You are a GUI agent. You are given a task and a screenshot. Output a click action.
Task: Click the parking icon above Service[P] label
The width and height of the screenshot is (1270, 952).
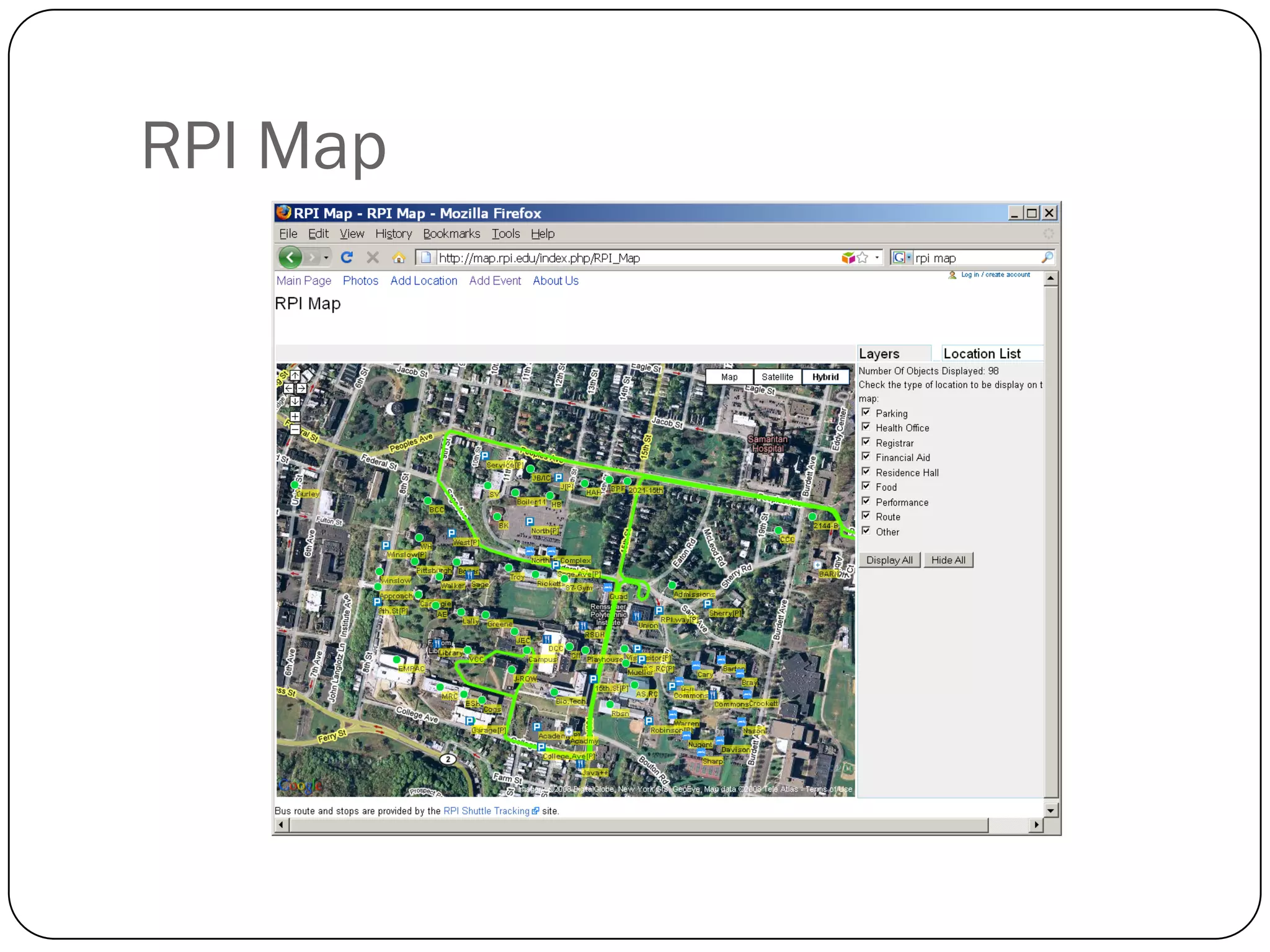coord(485,456)
